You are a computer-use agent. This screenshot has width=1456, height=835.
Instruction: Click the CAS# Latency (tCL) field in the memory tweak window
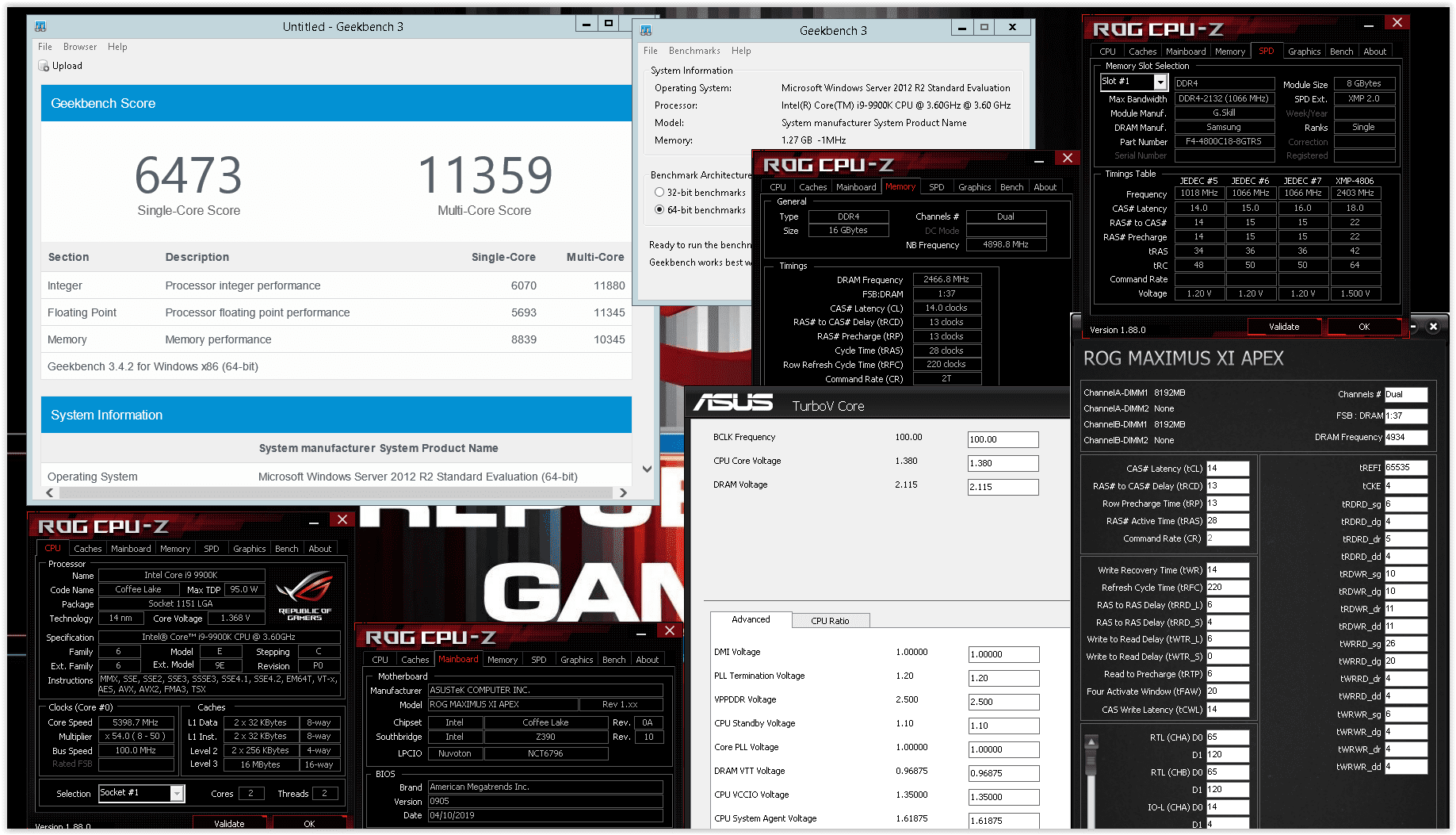[x=1227, y=469]
